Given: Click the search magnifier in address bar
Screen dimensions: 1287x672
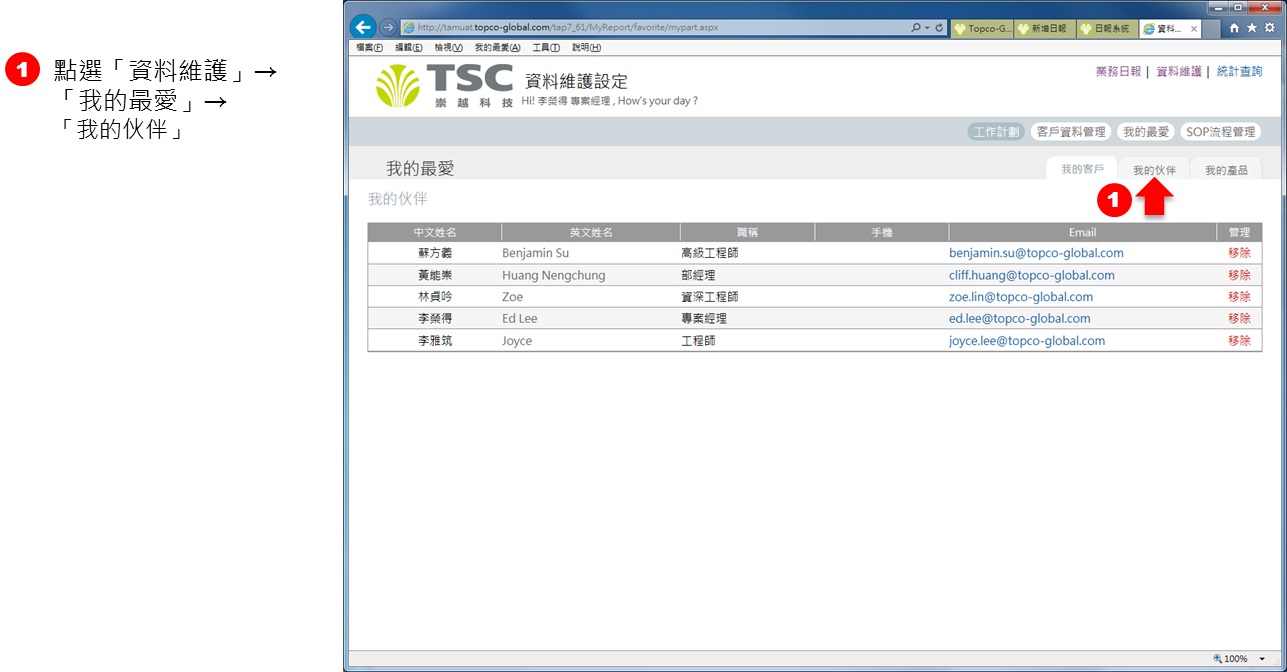Looking at the screenshot, I should coord(916,28).
